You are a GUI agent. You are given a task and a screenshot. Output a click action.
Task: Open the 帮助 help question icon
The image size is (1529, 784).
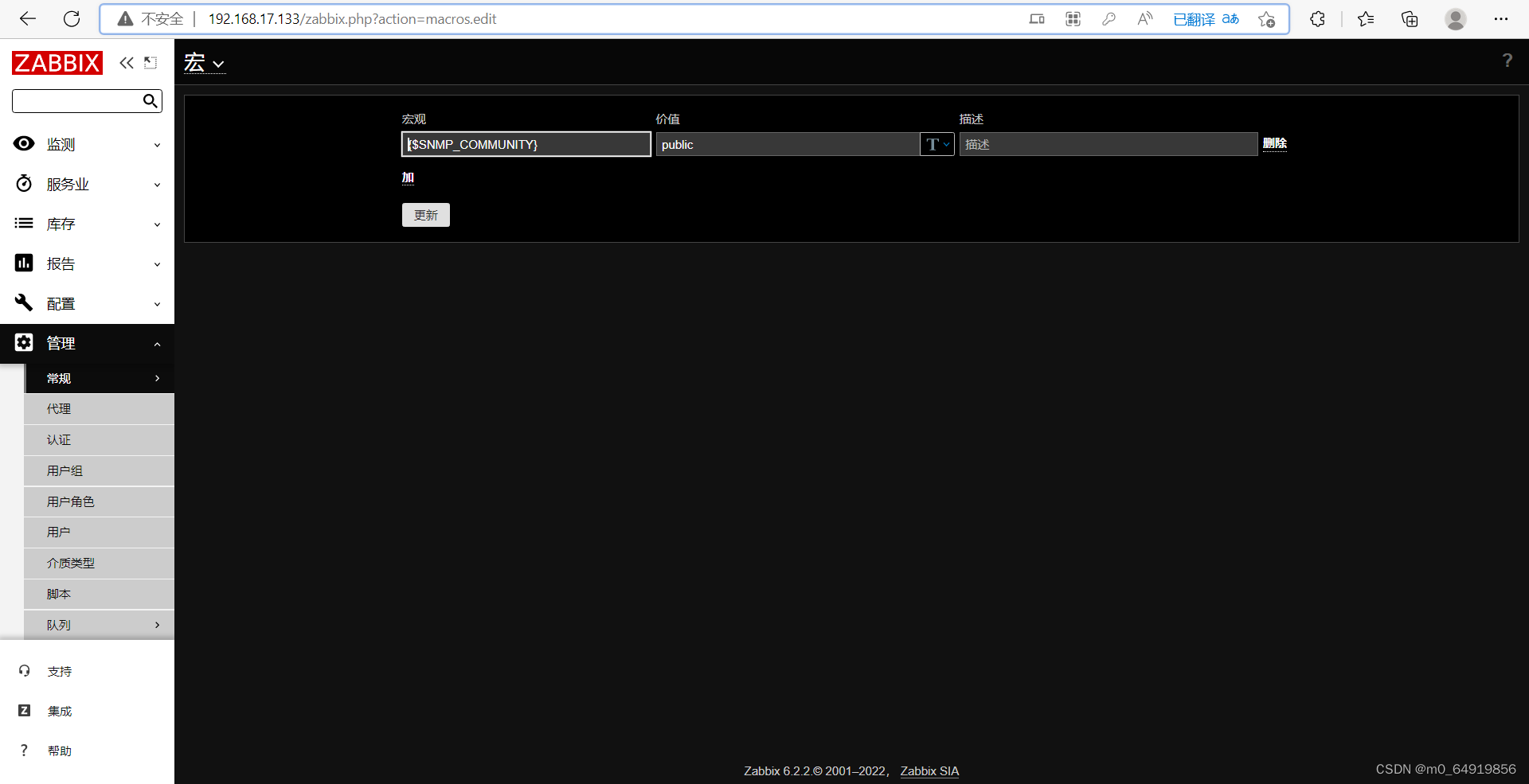(x=24, y=750)
